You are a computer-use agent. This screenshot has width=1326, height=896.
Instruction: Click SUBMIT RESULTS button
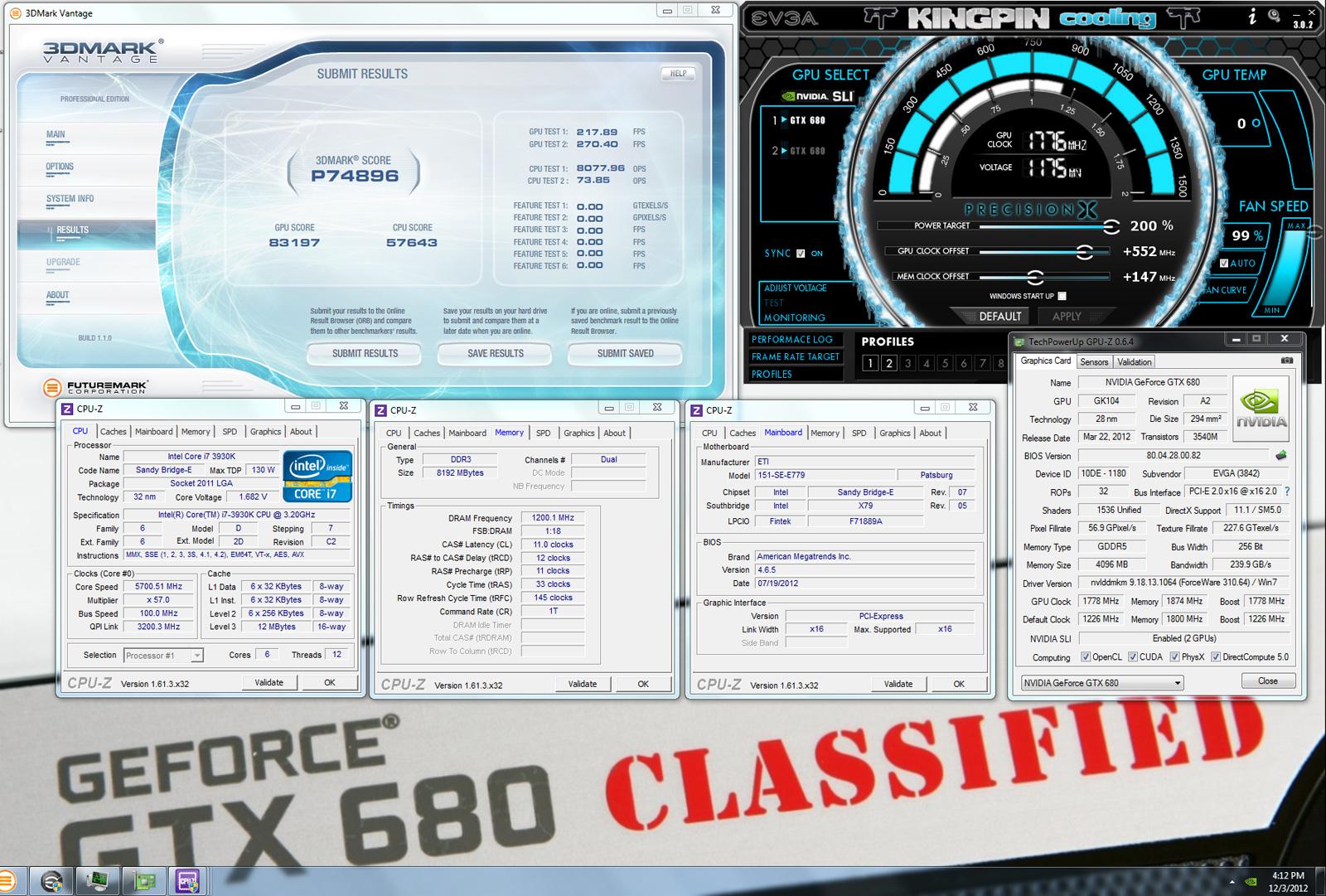pos(365,354)
